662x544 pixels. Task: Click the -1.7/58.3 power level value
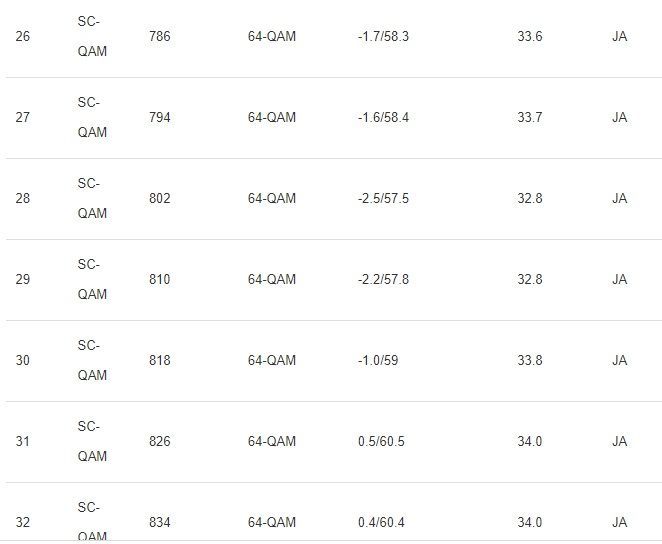tap(383, 37)
